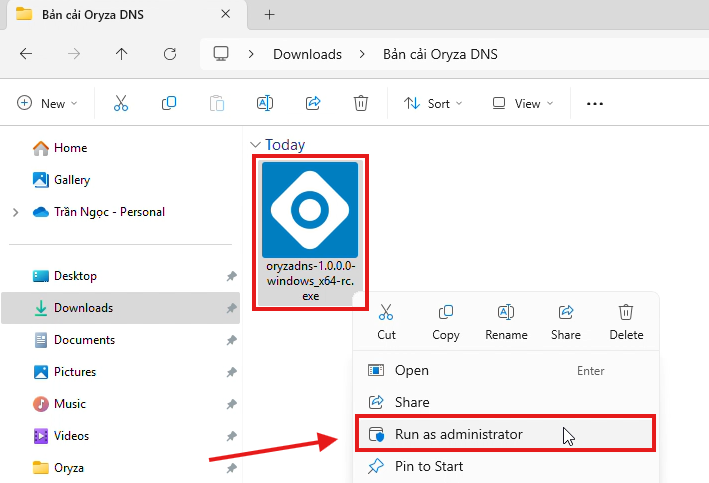The image size is (709, 483).
Task: Click the Cut icon in the toolbar
Action: (x=121, y=104)
